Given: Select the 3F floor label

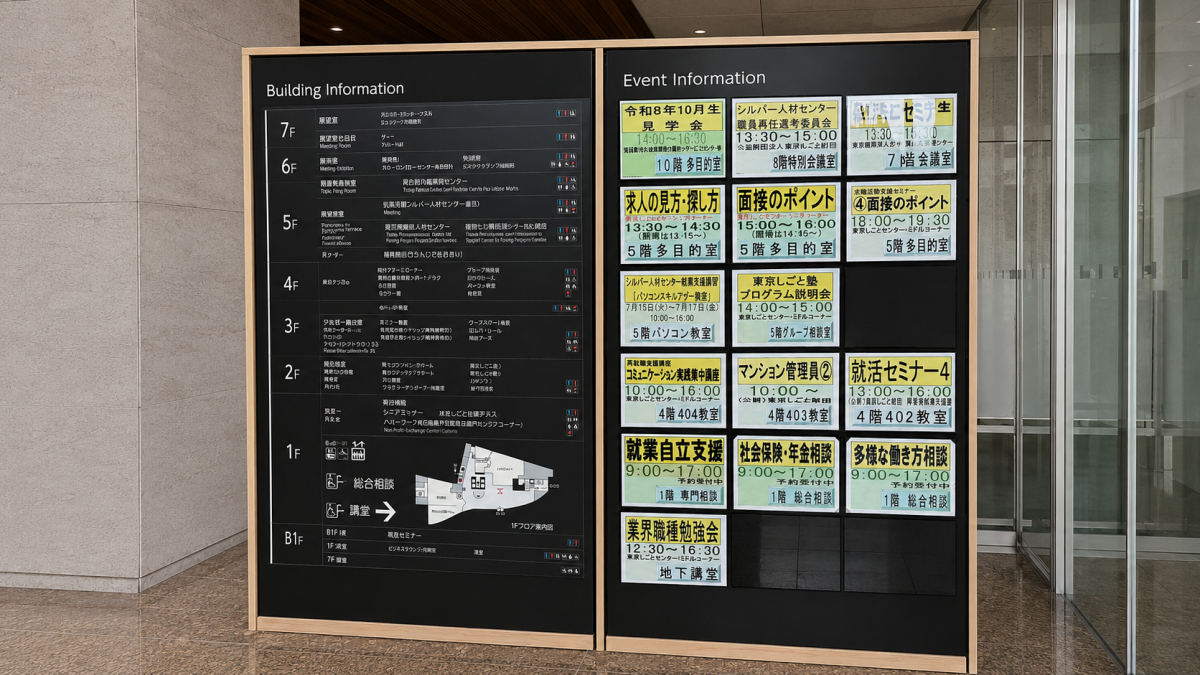Looking at the screenshot, I should 290,326.
